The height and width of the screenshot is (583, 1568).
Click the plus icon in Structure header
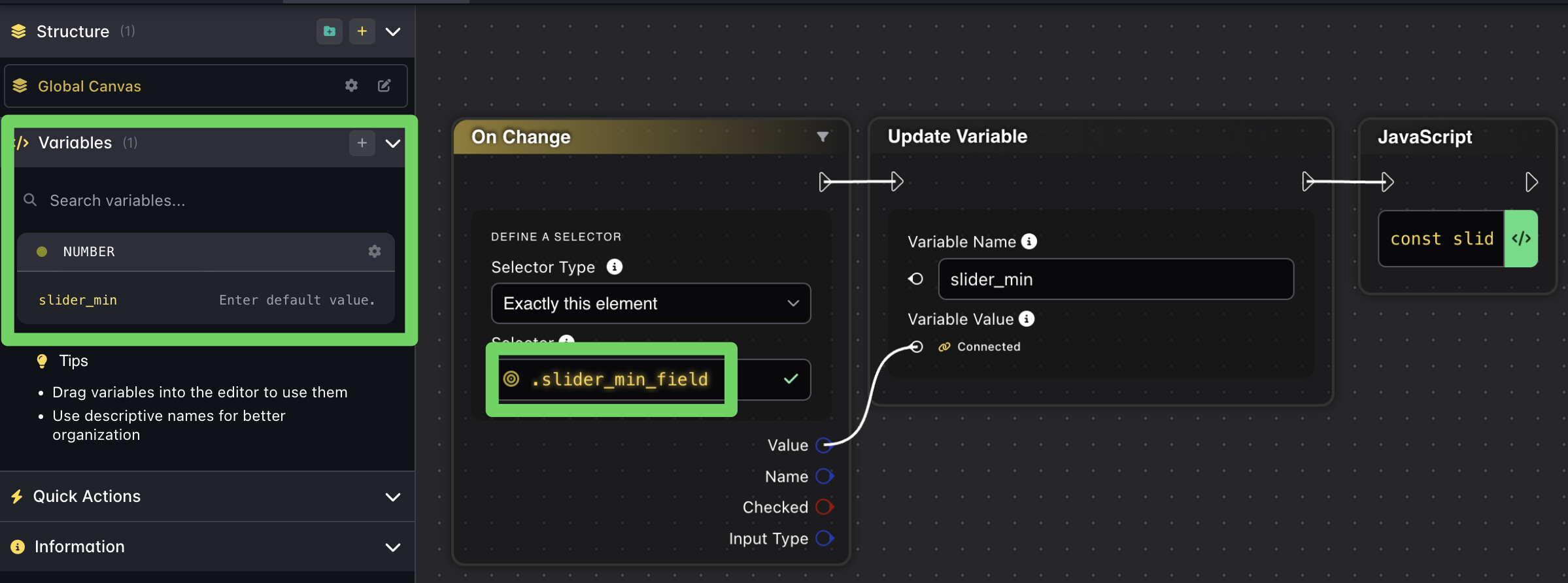click(362, 31)
